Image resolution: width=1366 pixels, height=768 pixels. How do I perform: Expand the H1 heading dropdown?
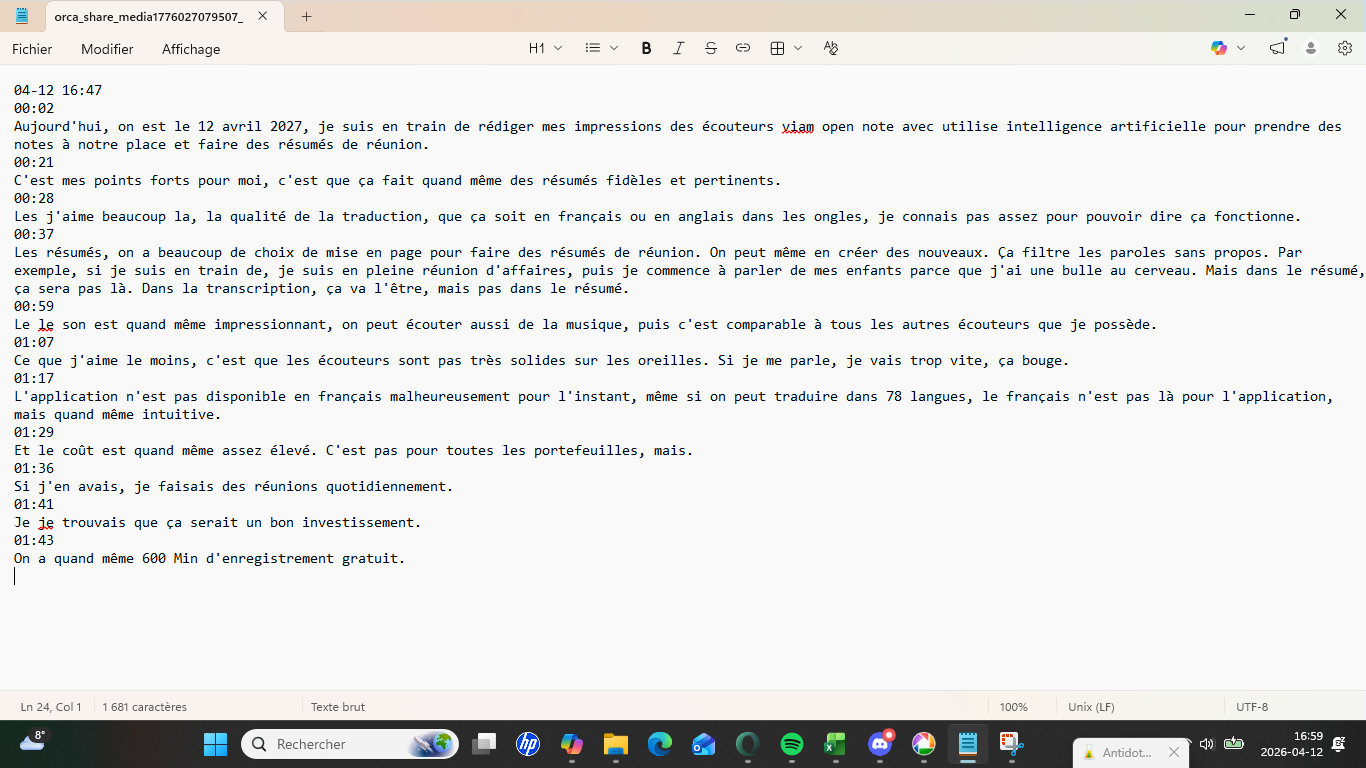pyautogui.click(x=545, y=48)
